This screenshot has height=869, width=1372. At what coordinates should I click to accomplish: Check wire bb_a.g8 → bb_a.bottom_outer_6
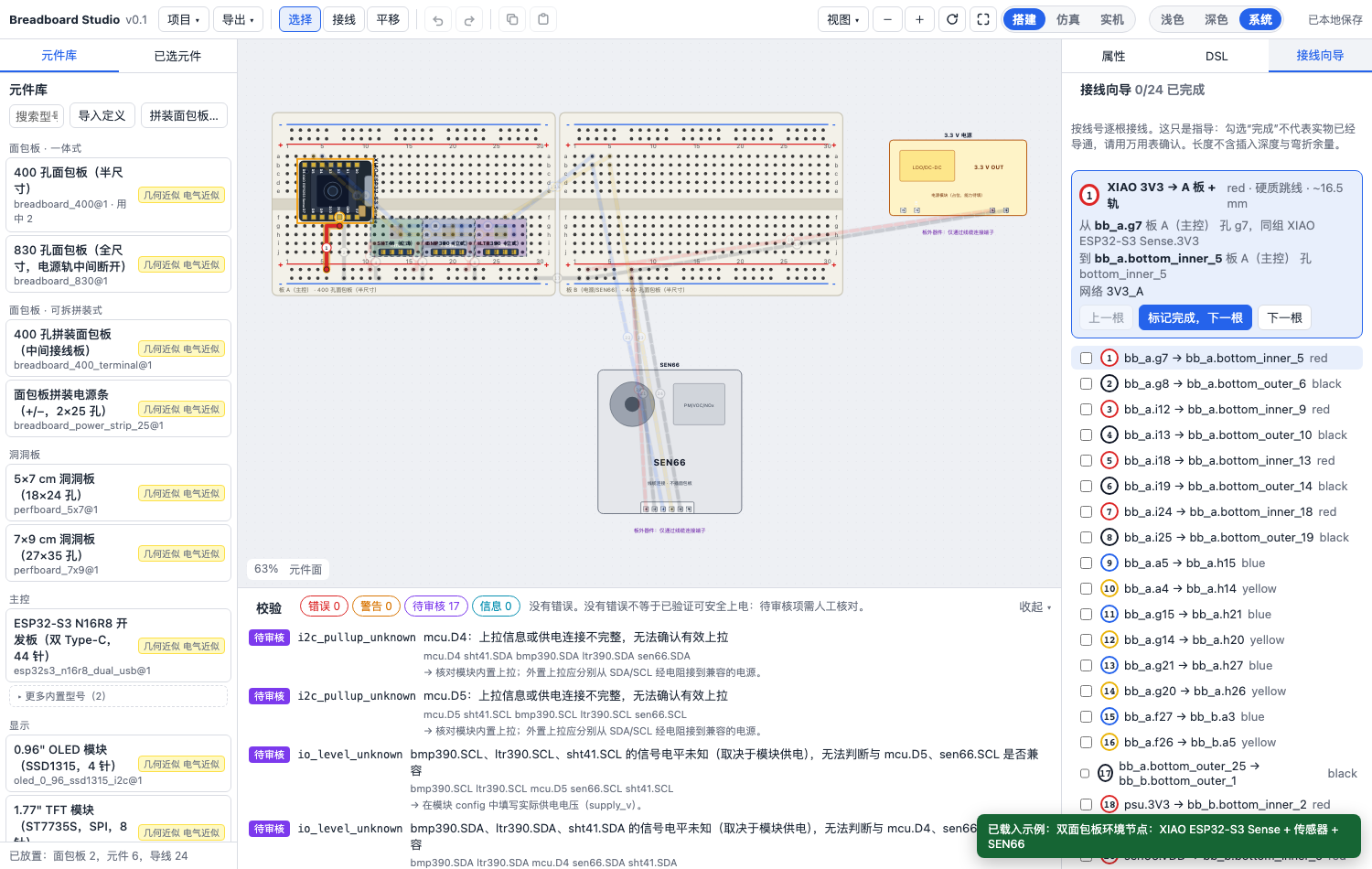[1086, 384]
